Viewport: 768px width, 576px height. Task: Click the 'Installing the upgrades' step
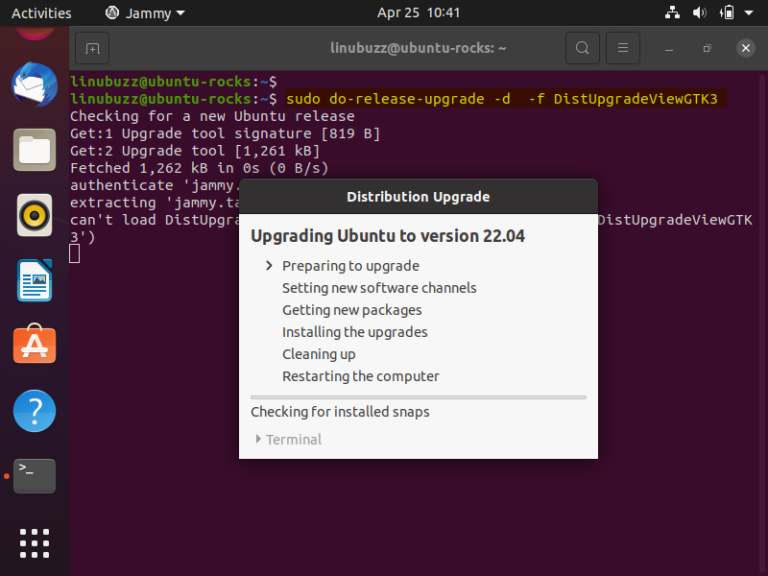click(355, 332)
